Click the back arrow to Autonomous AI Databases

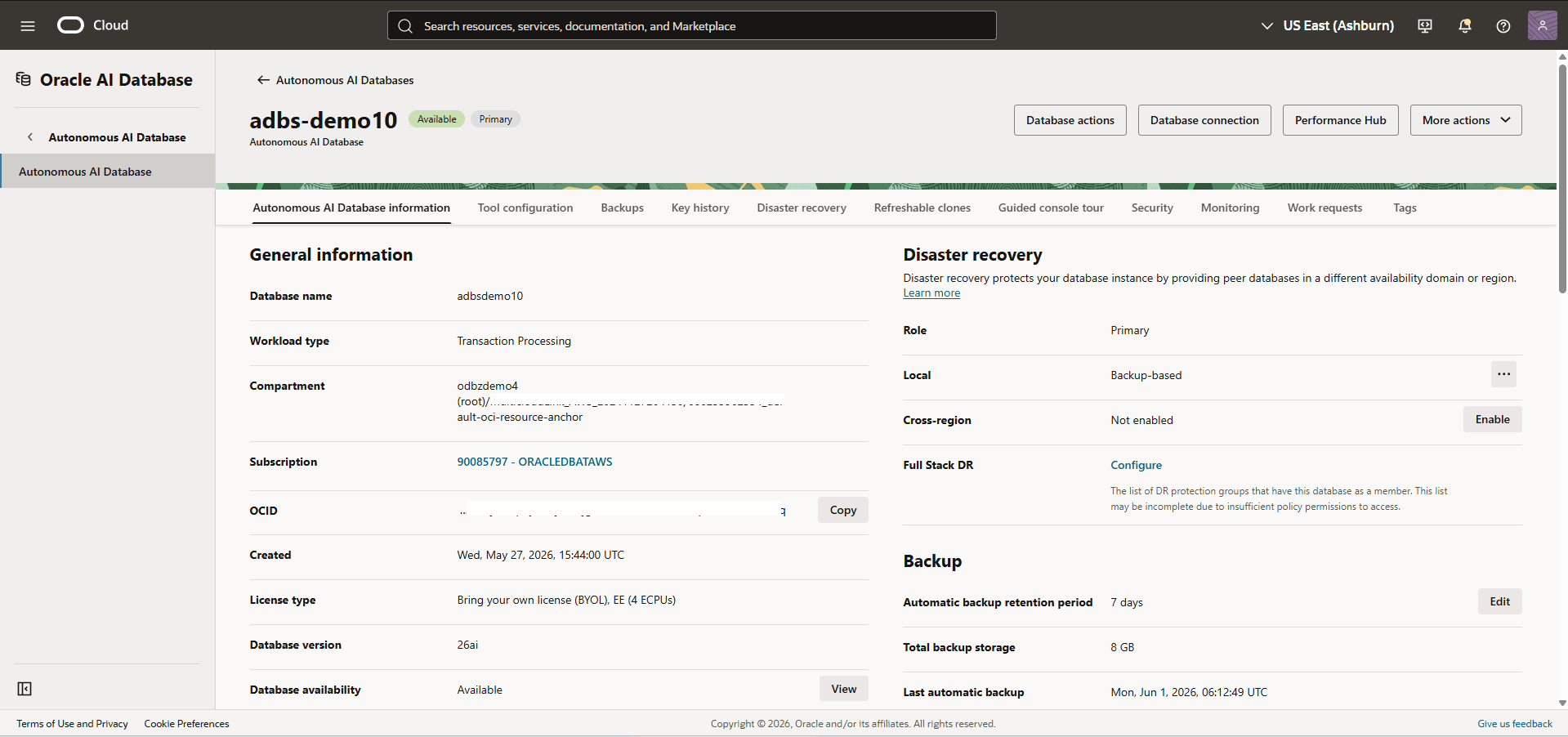click(x=263, y=80)
